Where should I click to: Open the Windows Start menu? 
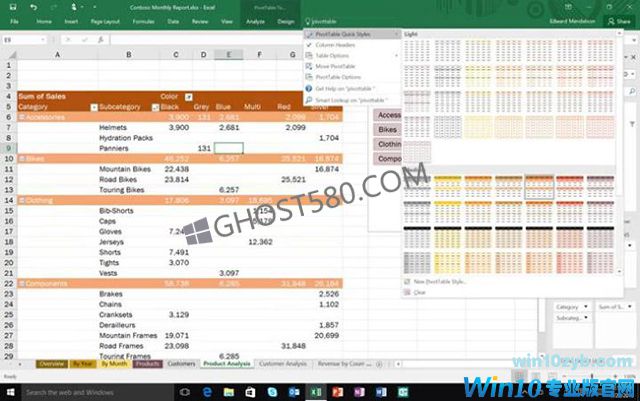coord(11,392)
